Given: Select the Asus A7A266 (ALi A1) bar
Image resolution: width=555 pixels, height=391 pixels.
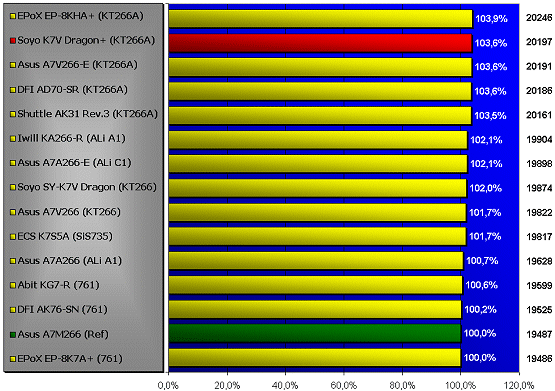Looking at the screenshot, I should coord(316,261).
